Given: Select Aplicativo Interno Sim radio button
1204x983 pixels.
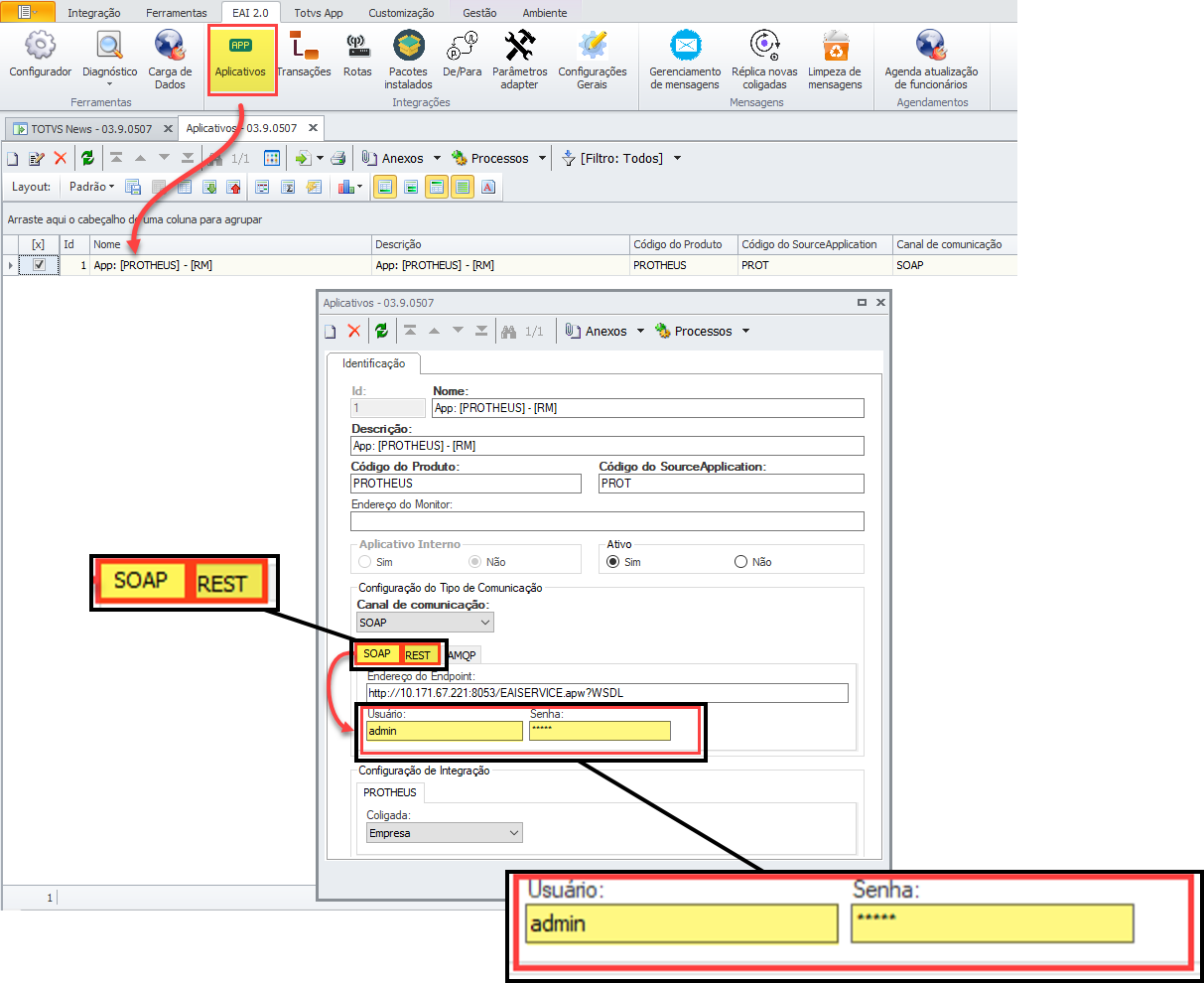Looking at the screenshot, I should point(365,562).
